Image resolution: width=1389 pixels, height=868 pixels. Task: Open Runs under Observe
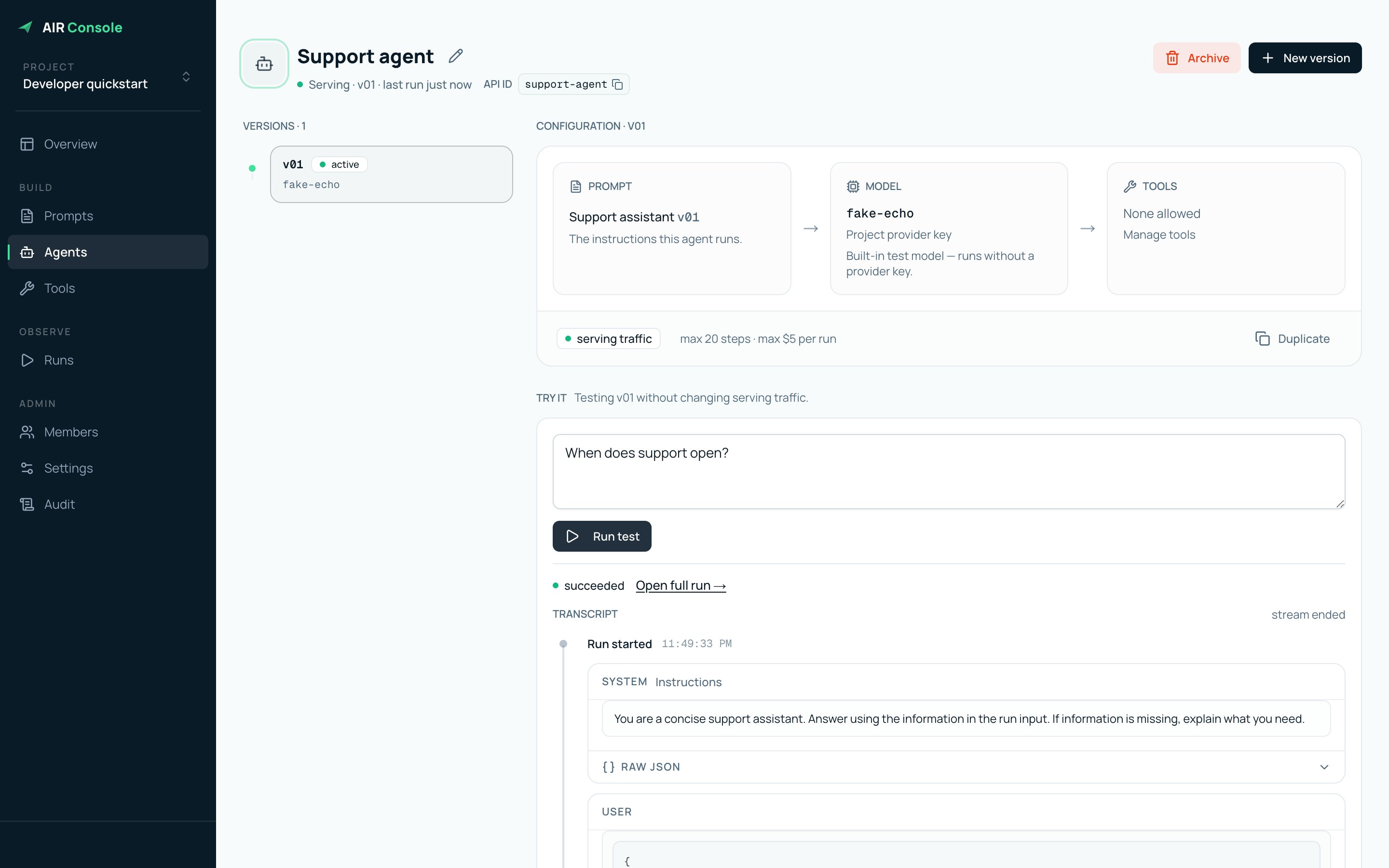(x=108, y=360)
